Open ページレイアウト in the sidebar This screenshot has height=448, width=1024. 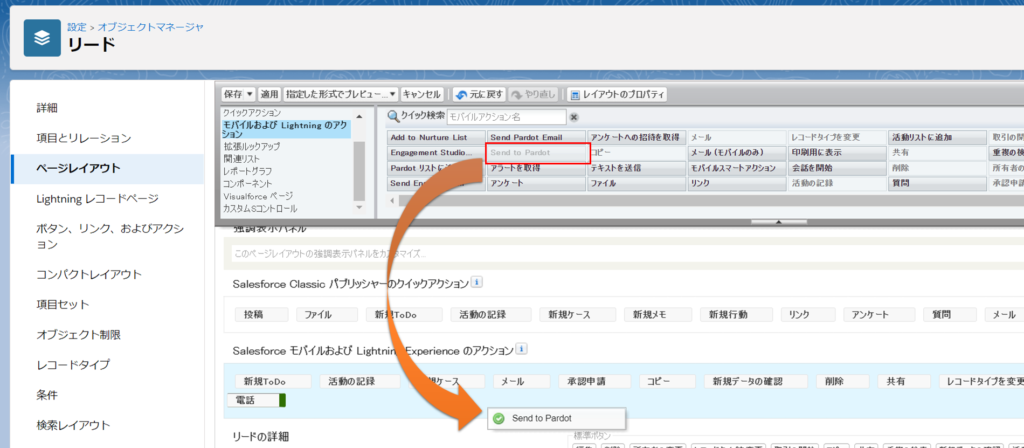click(x=107, y=168)
